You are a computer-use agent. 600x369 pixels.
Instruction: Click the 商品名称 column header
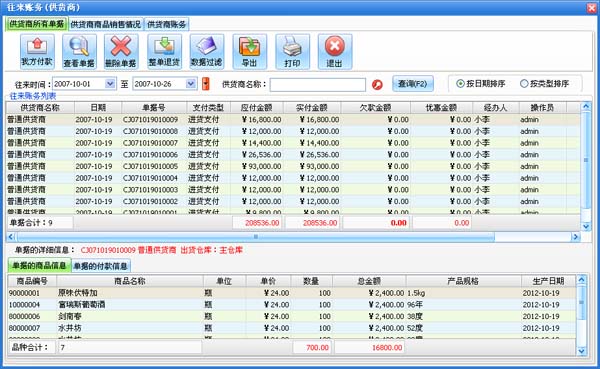[x=130, y=281]
